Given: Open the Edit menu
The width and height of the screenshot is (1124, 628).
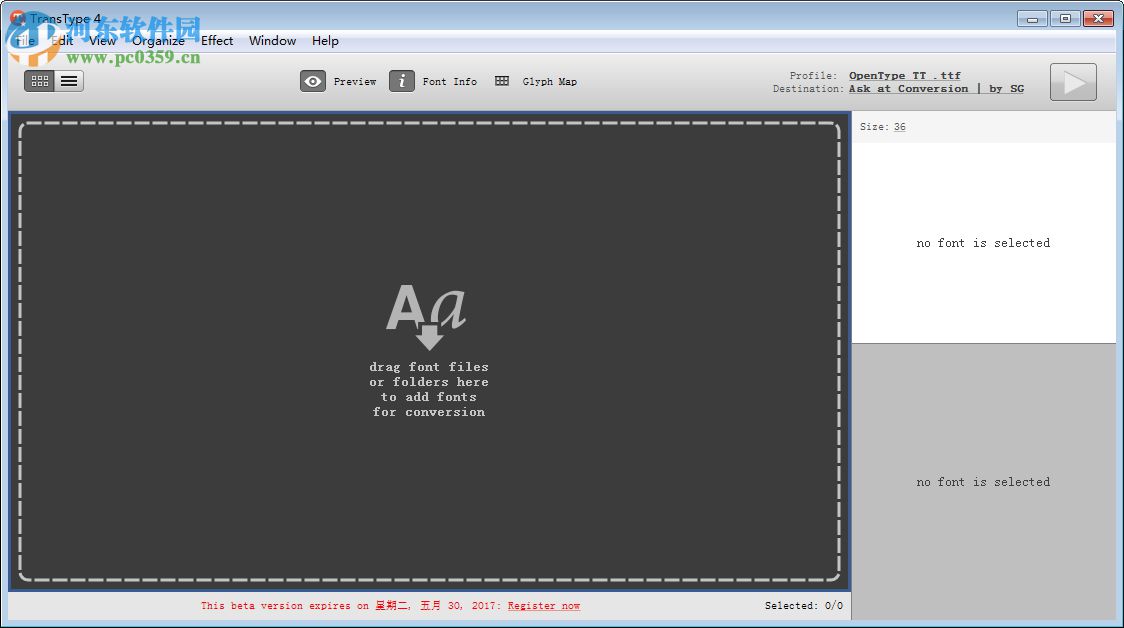Looking at the screenshot, I should tap(61, 40).
